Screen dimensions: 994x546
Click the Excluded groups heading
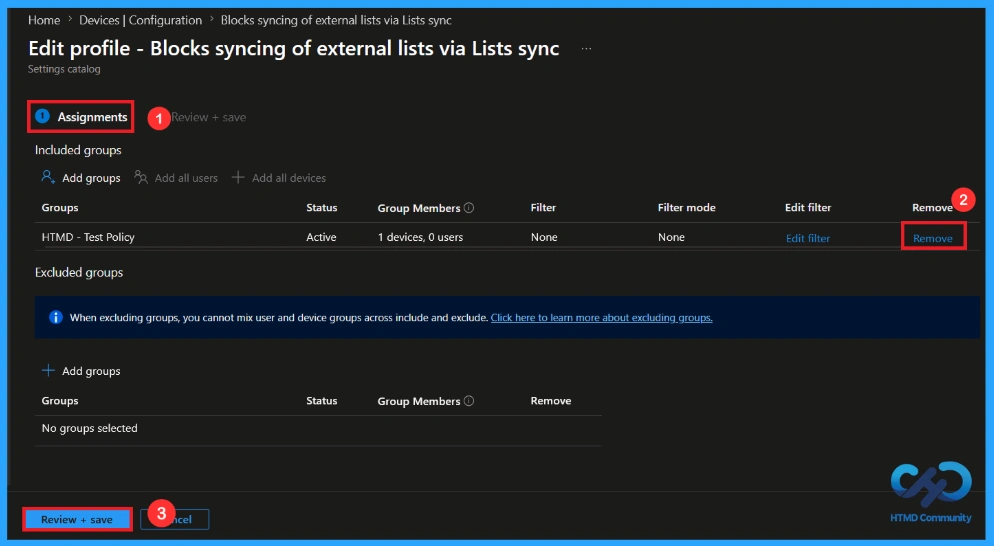(x=79, y=273)
